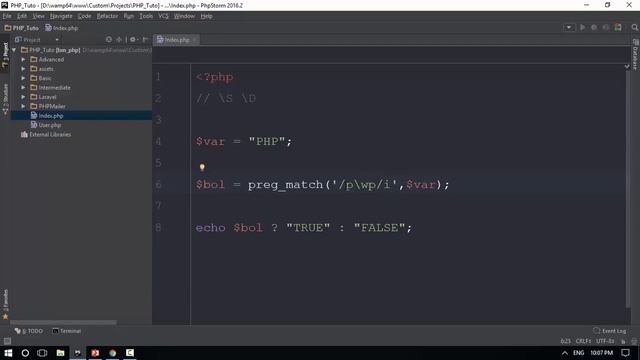The width and height of the screenshot is (640, 360).
Task: Toggle the Favorites tool window stripe button
Action: coord(5,304)
